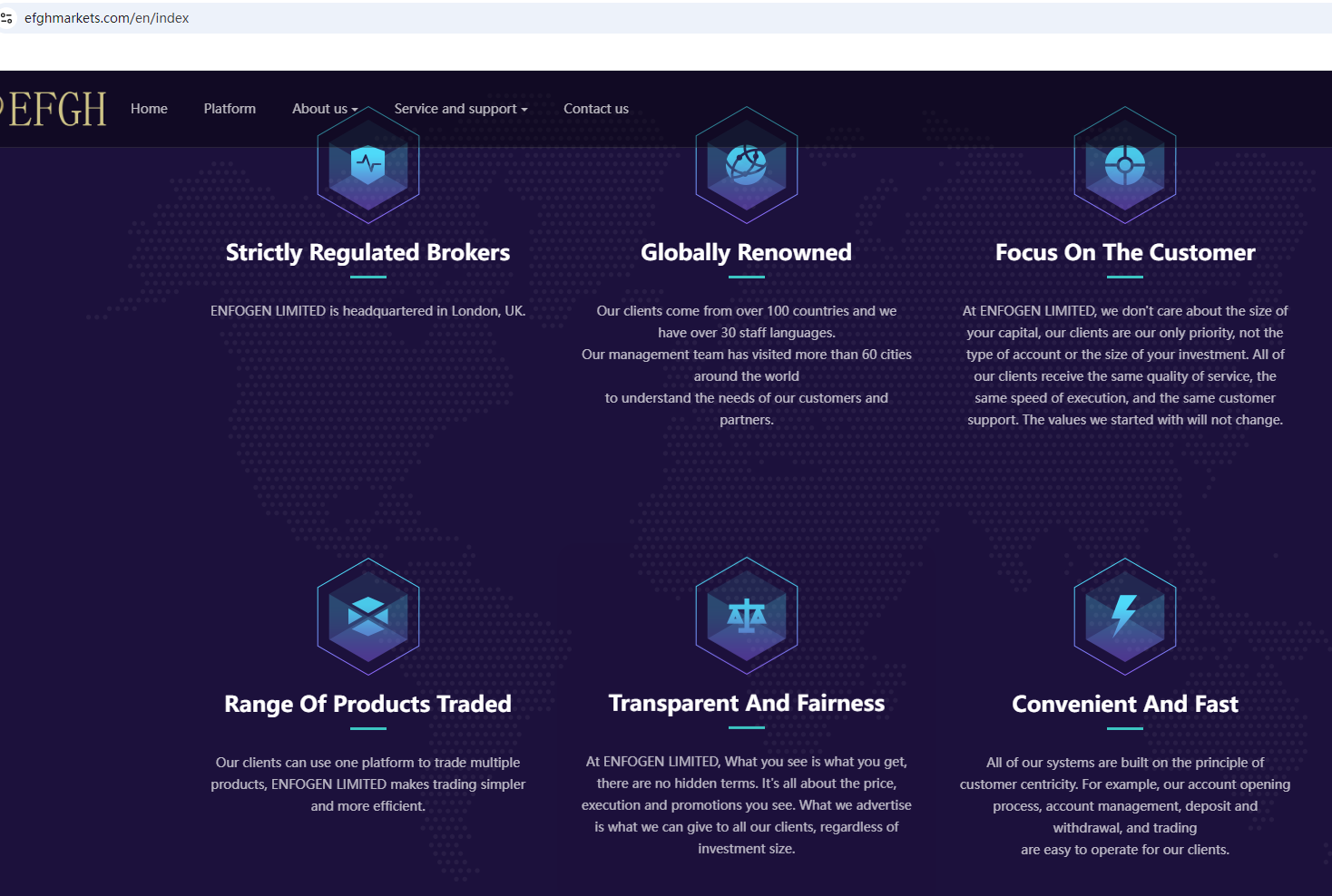
Task: Click the target crosshair hexagon icon
Action: [1125, 165]
